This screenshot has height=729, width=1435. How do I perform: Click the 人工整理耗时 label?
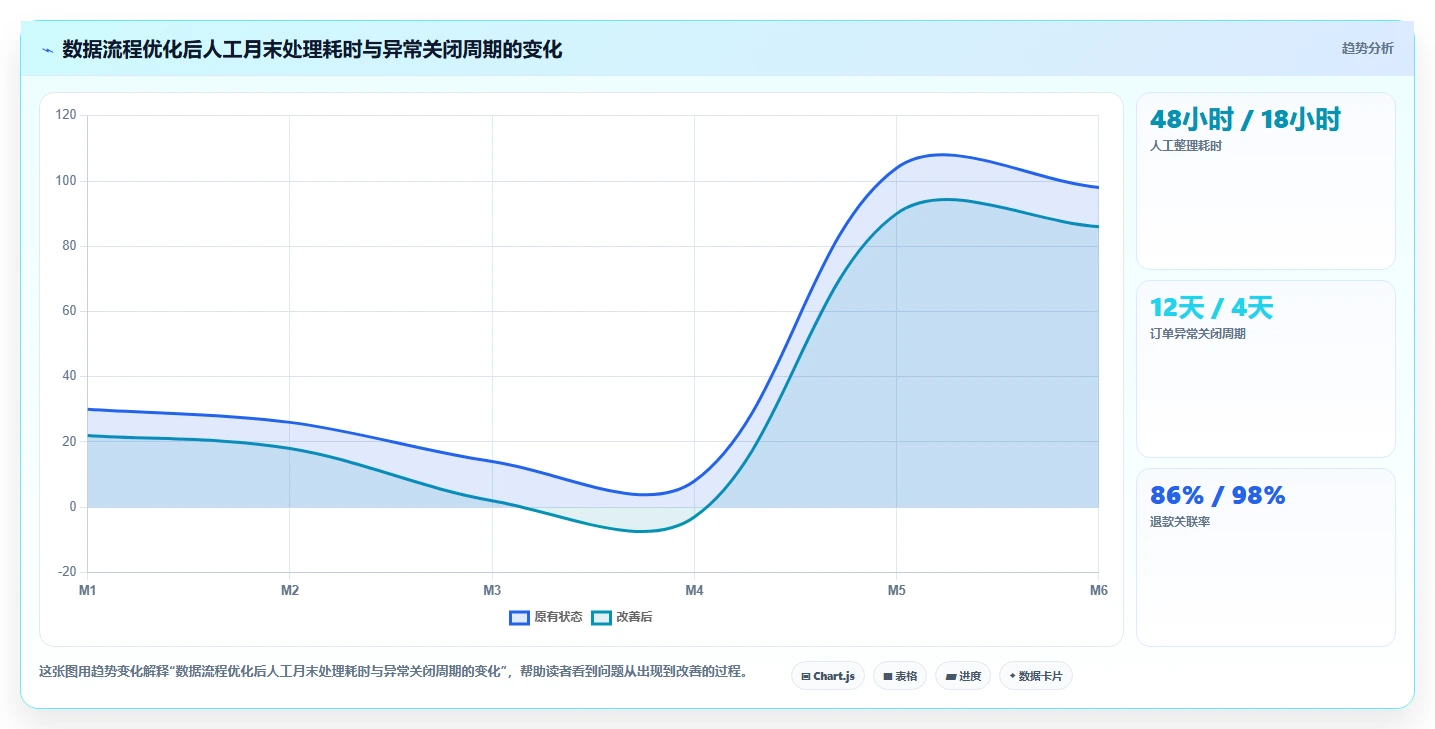tap(1186, 146)
